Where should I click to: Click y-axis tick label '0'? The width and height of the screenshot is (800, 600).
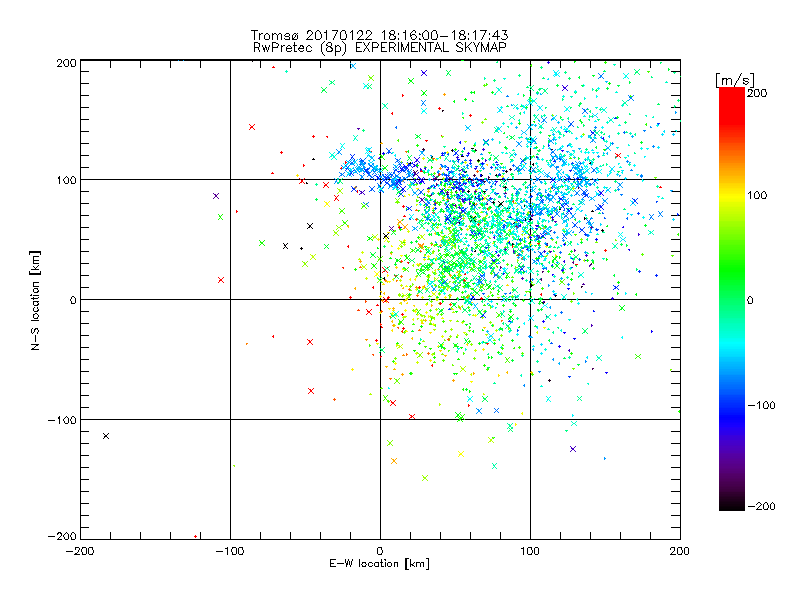pyautogui.click(x=73, y=300)
